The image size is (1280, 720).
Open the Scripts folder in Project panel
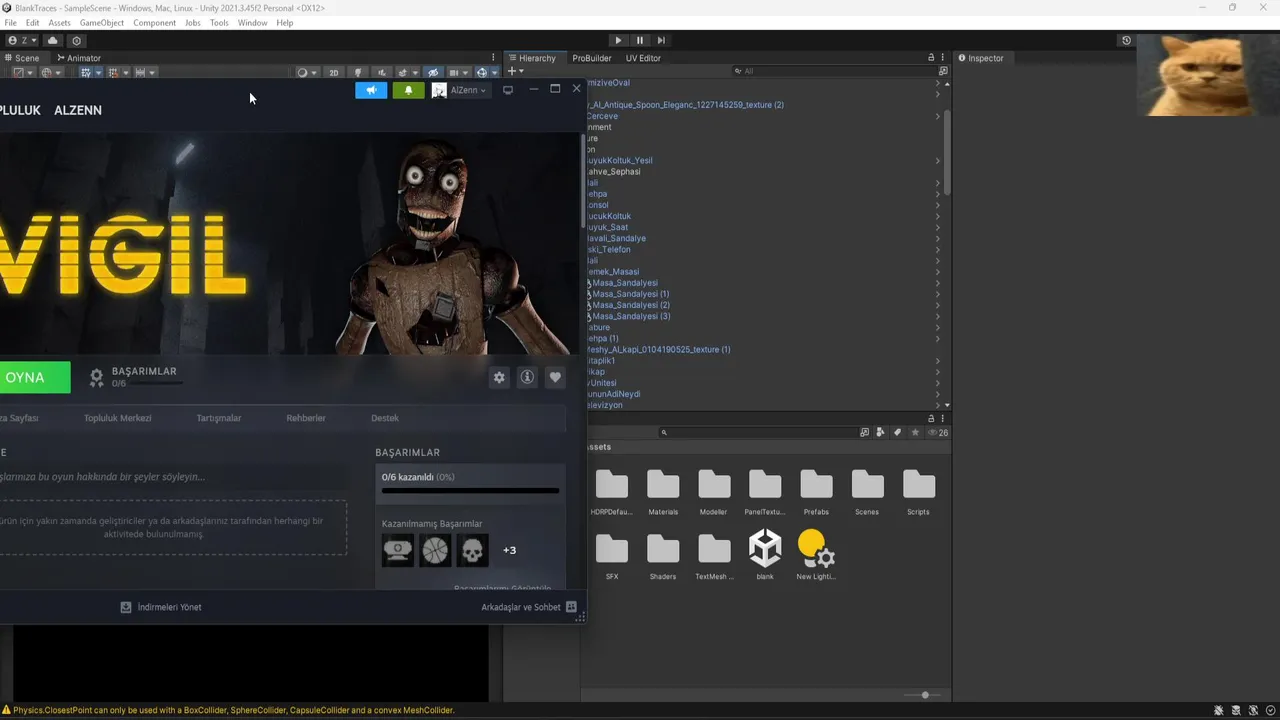point(918,492)
